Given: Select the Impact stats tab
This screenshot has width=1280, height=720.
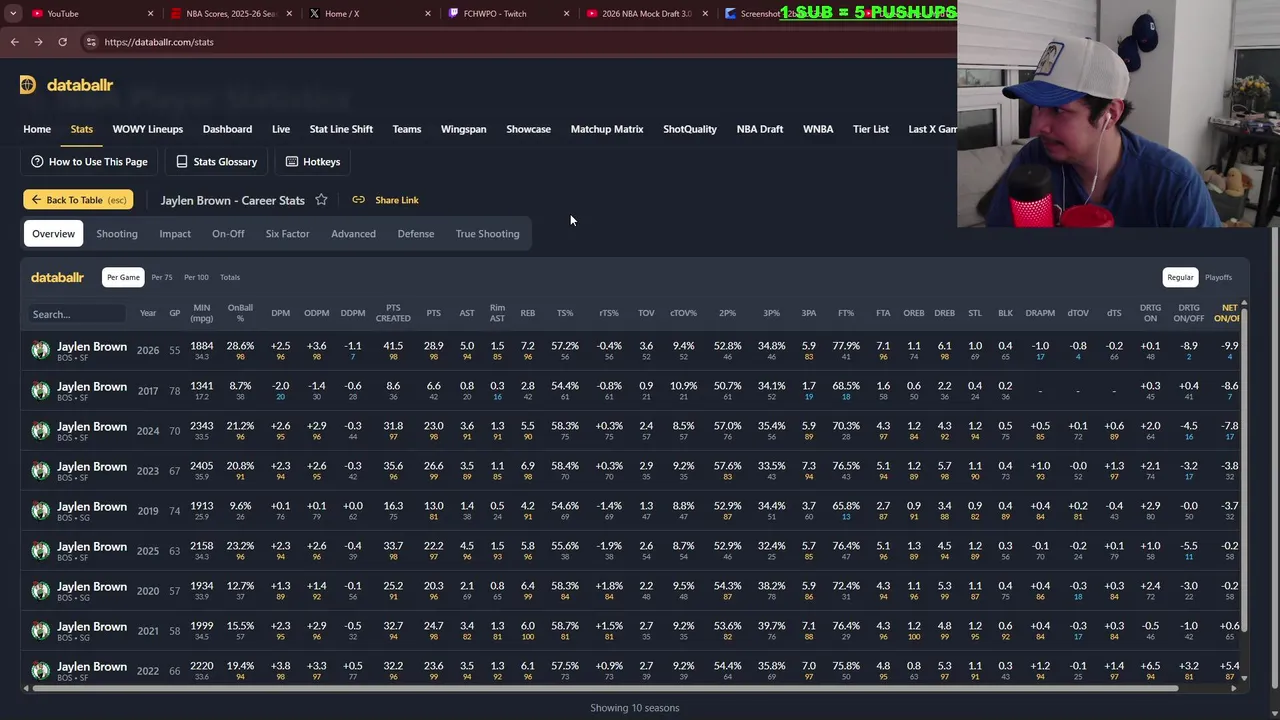Looking at the screenshot, I should click(175, 234).
